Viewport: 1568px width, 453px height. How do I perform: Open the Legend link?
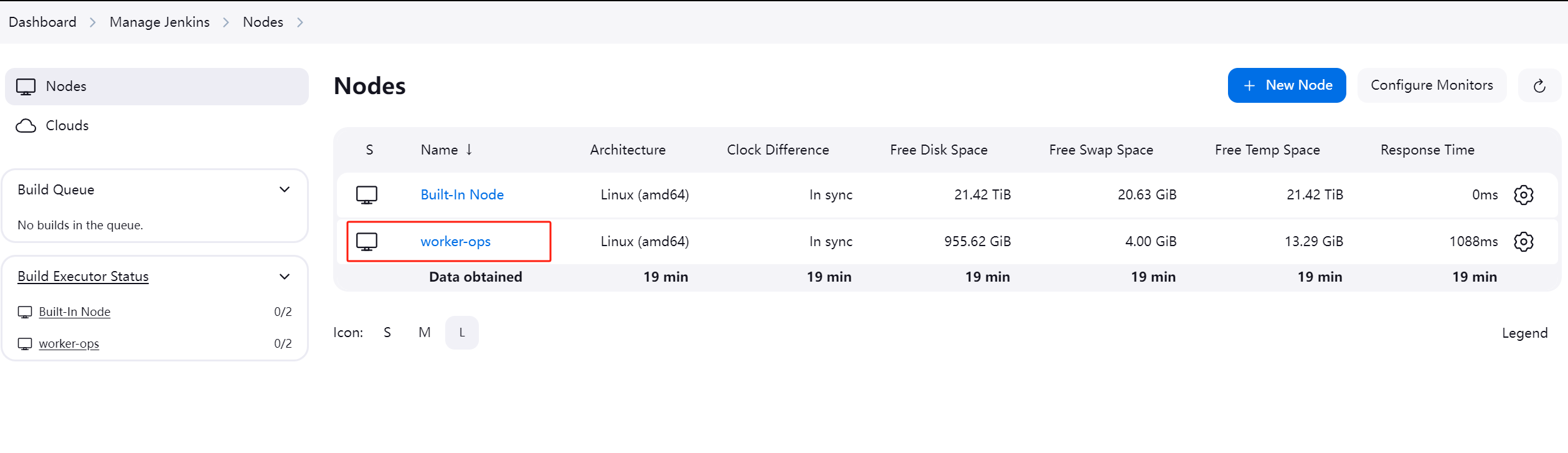[x=1524, y=333]
